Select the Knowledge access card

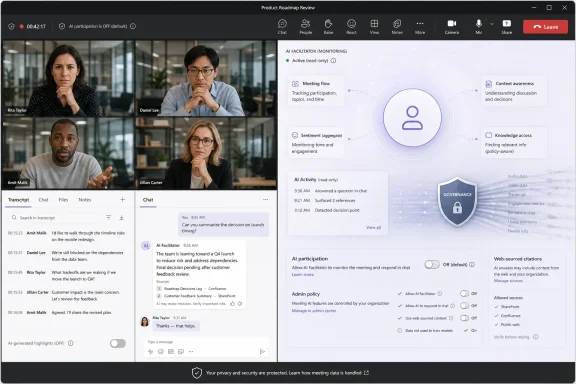(514, 143)
